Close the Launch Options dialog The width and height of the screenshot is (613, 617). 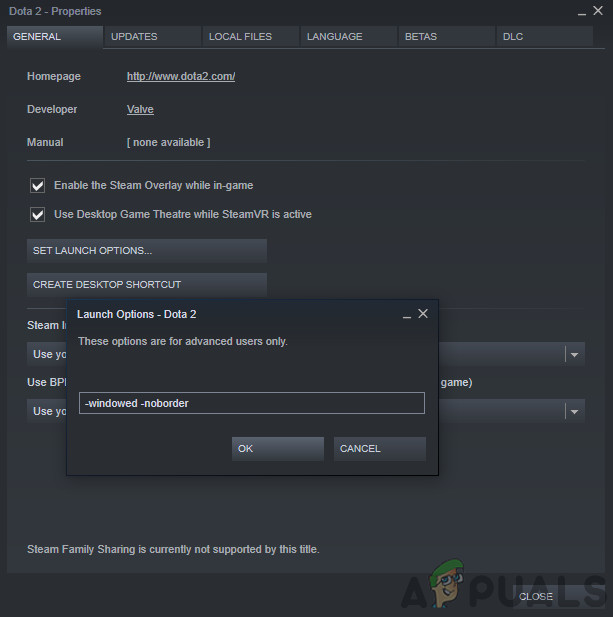423,314
